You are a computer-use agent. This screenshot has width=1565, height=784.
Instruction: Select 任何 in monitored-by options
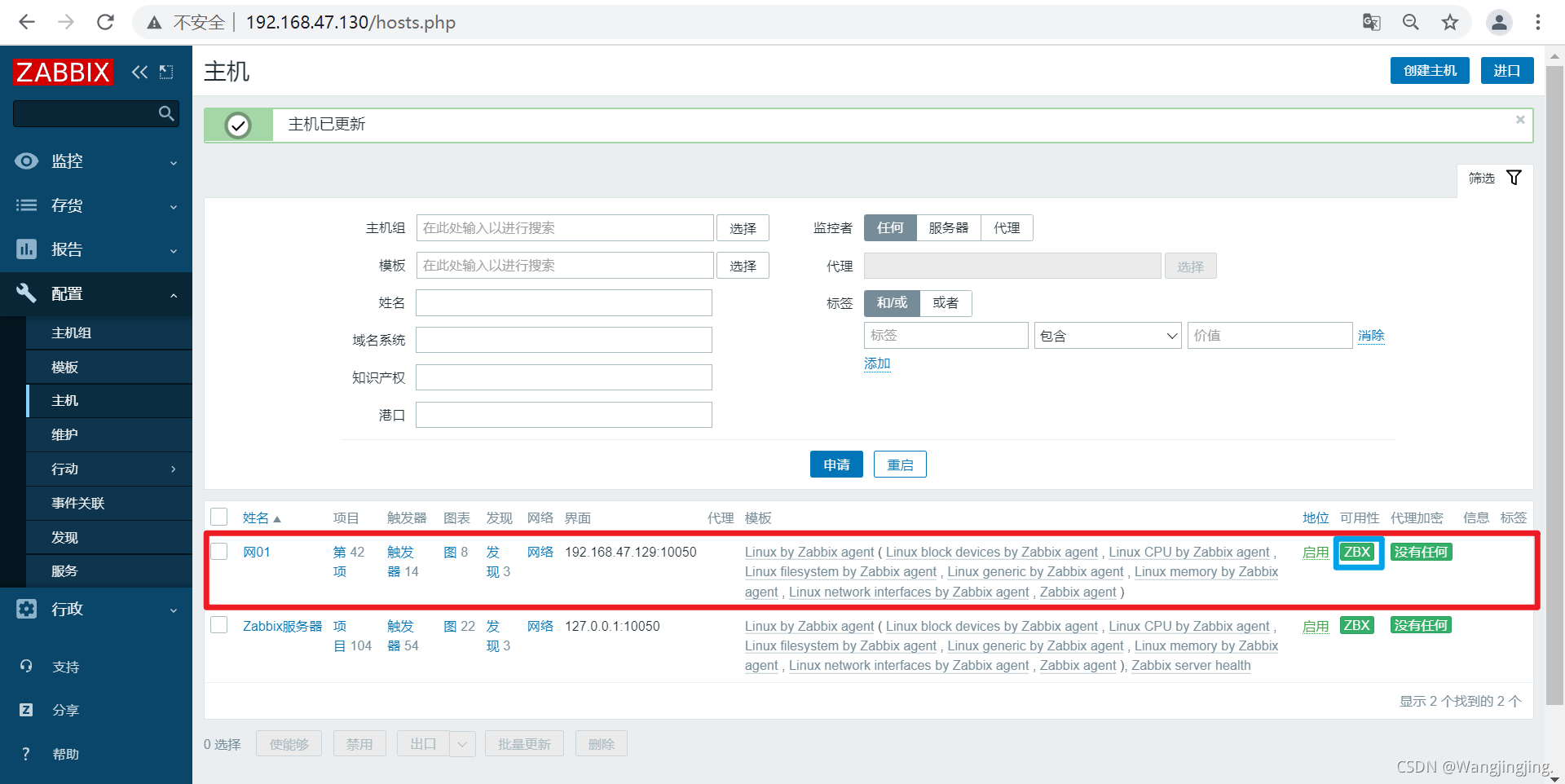(x=890, y=227)
